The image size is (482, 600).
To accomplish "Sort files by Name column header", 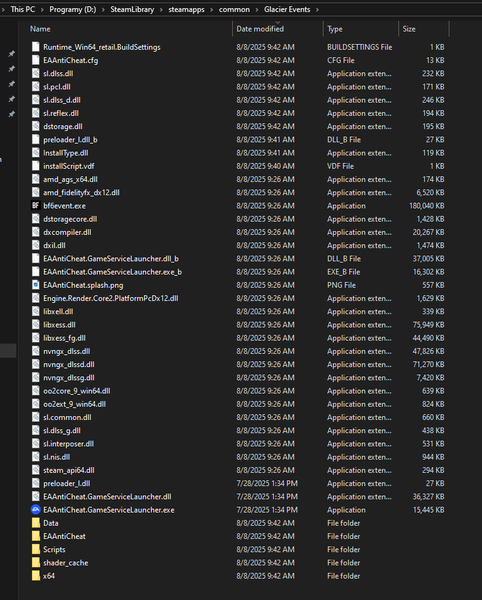I will pos(130,29).
